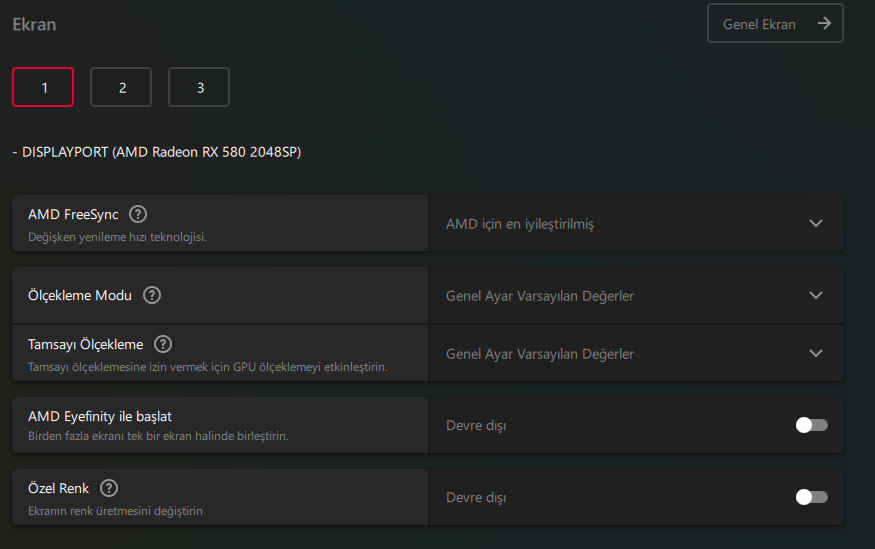Switch to display tab 3

(199, 87)
